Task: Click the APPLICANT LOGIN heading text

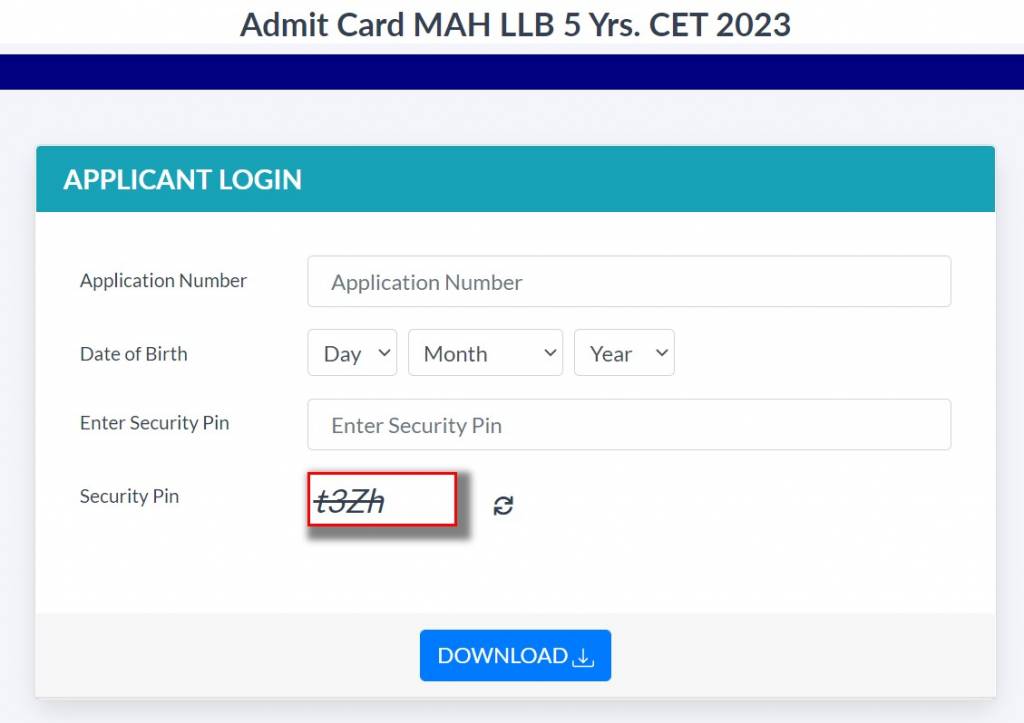Action: pos(182,180)
